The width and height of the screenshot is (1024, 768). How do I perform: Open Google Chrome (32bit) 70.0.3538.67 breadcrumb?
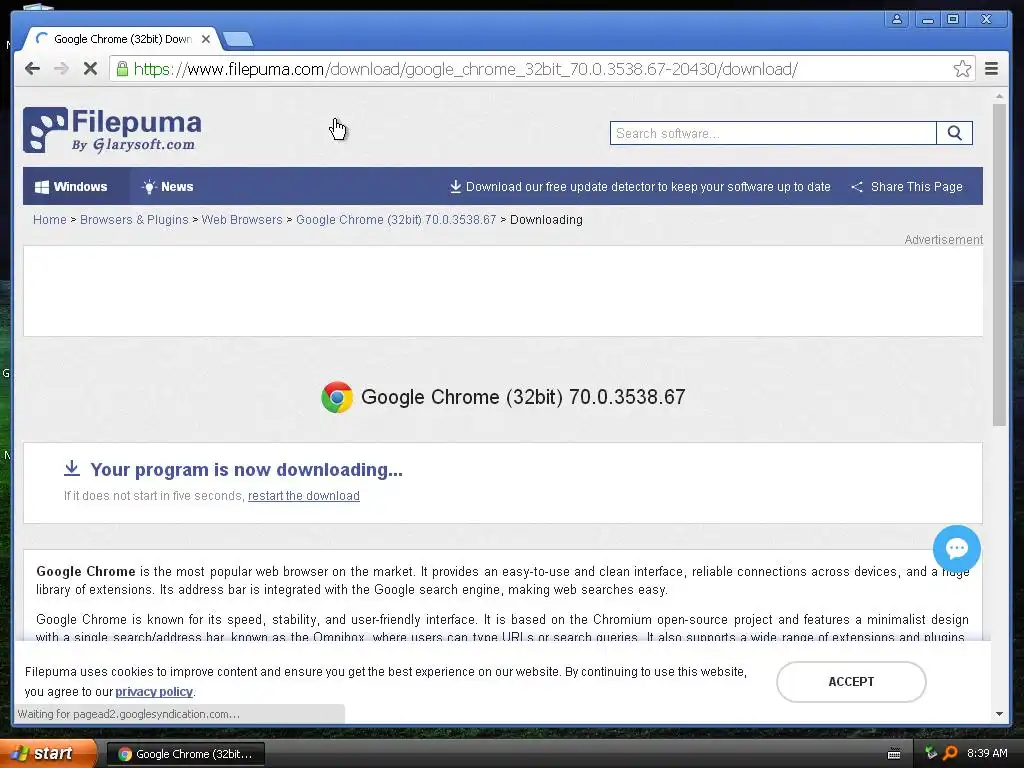[396, 220]
